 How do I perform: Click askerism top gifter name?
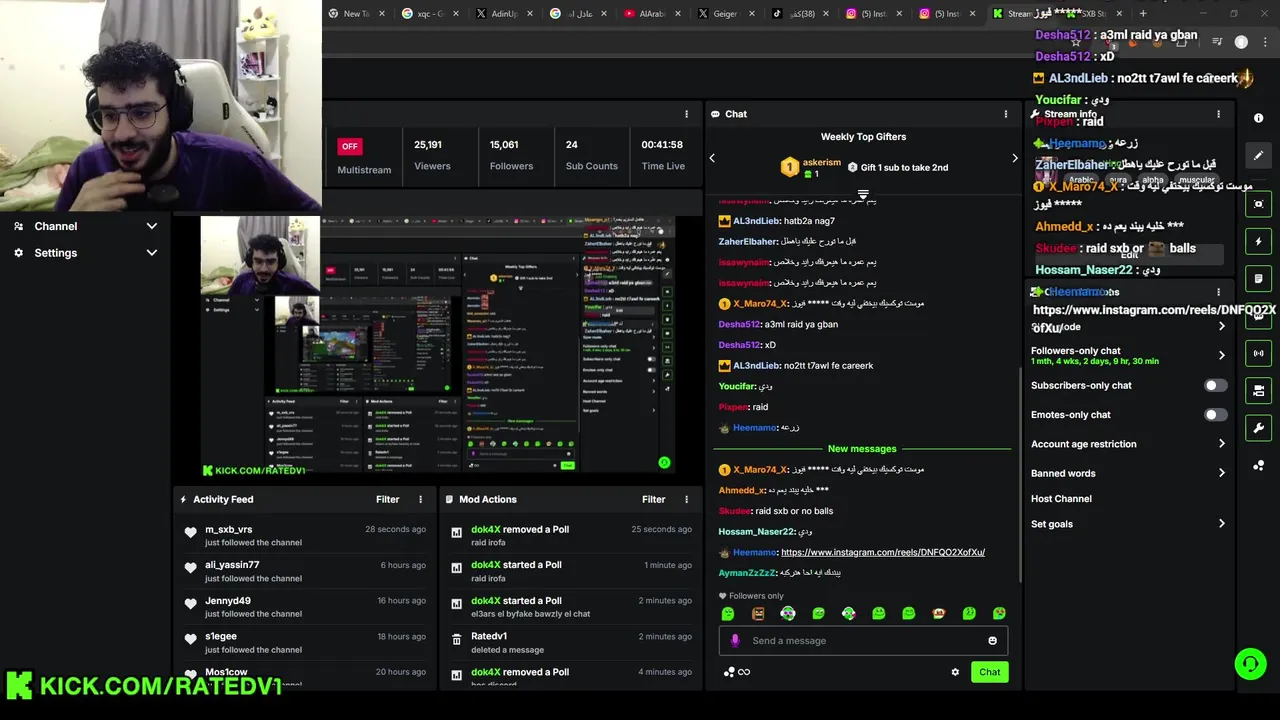point(822,162)
